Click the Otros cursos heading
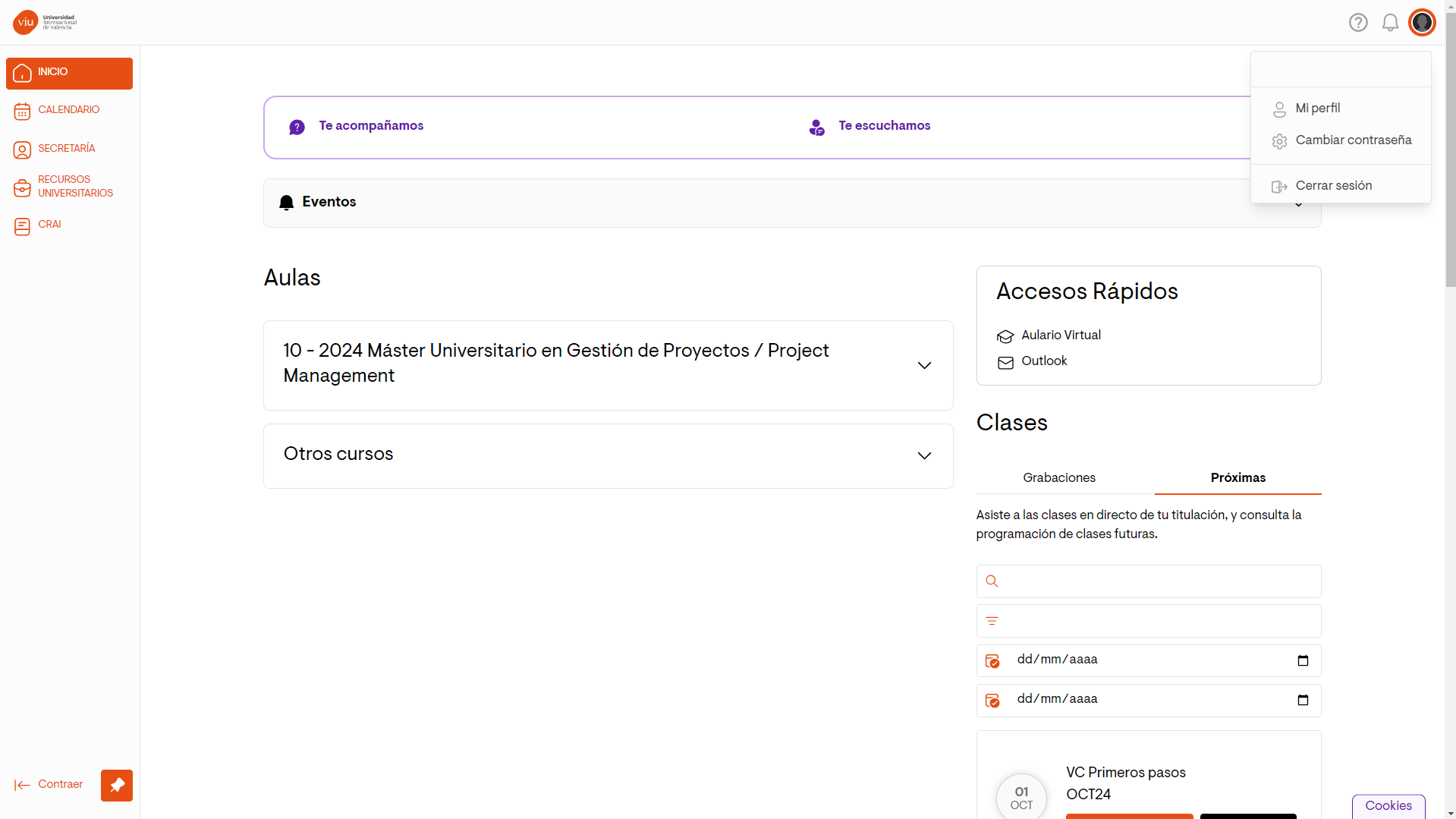The width and height of the screenshot is (1456, 819). [x=338, y=454]
